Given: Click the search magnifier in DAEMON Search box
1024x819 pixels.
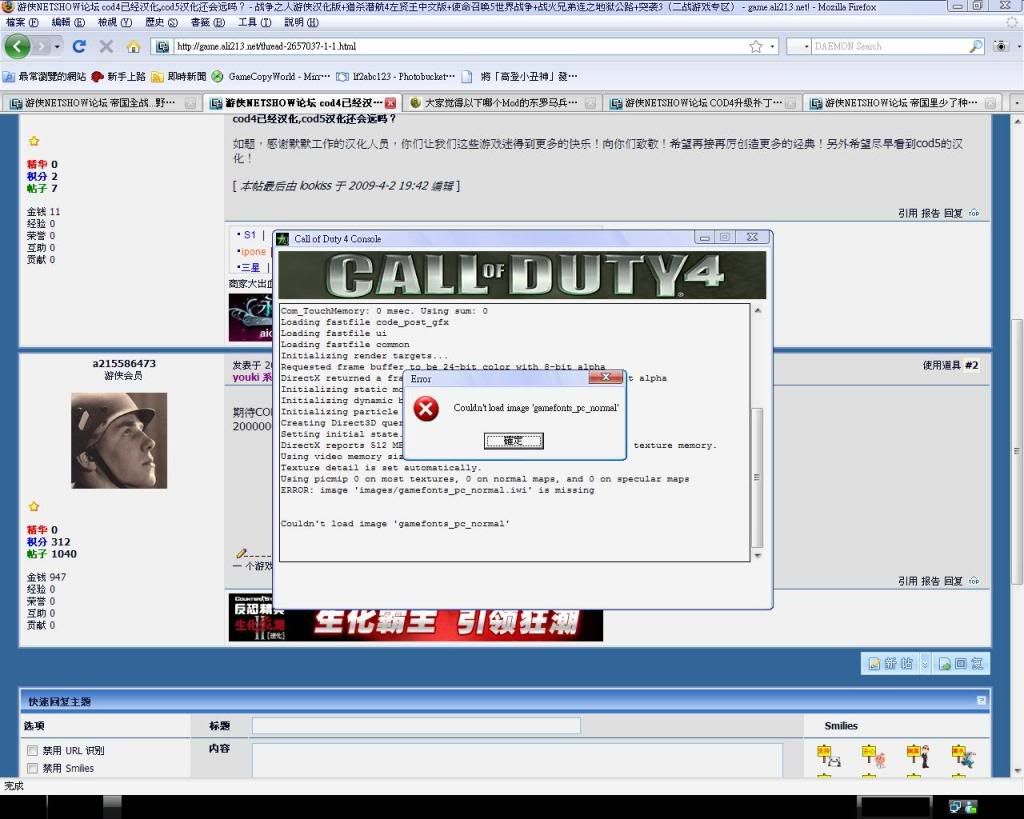Looking at the screenshot, I should (976, 46).
